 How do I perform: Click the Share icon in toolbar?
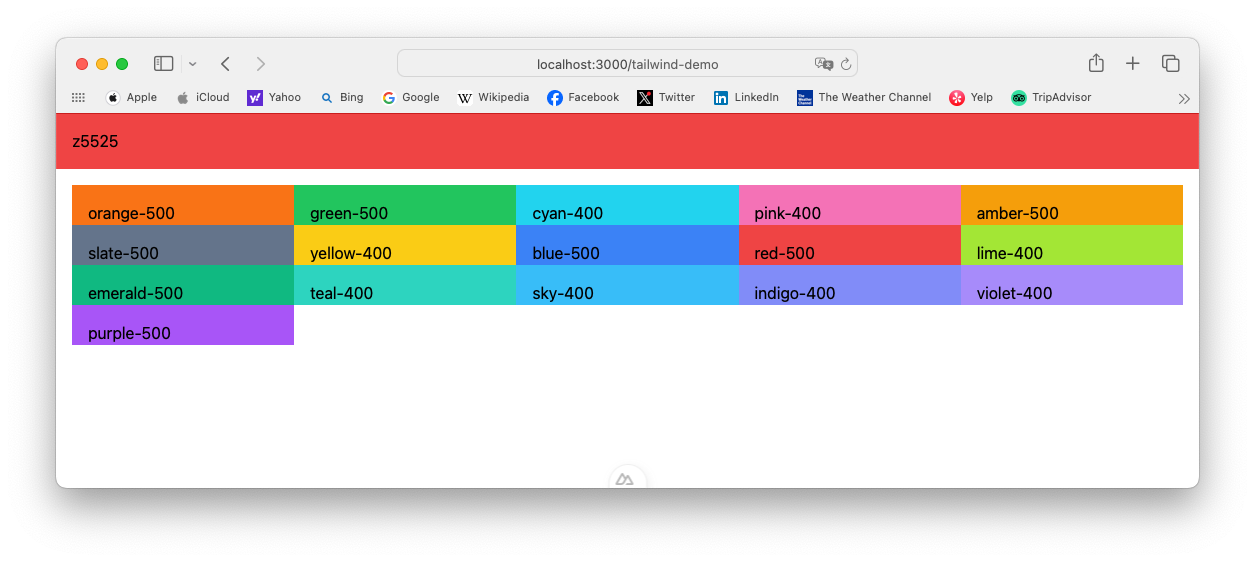[1096, 63]
